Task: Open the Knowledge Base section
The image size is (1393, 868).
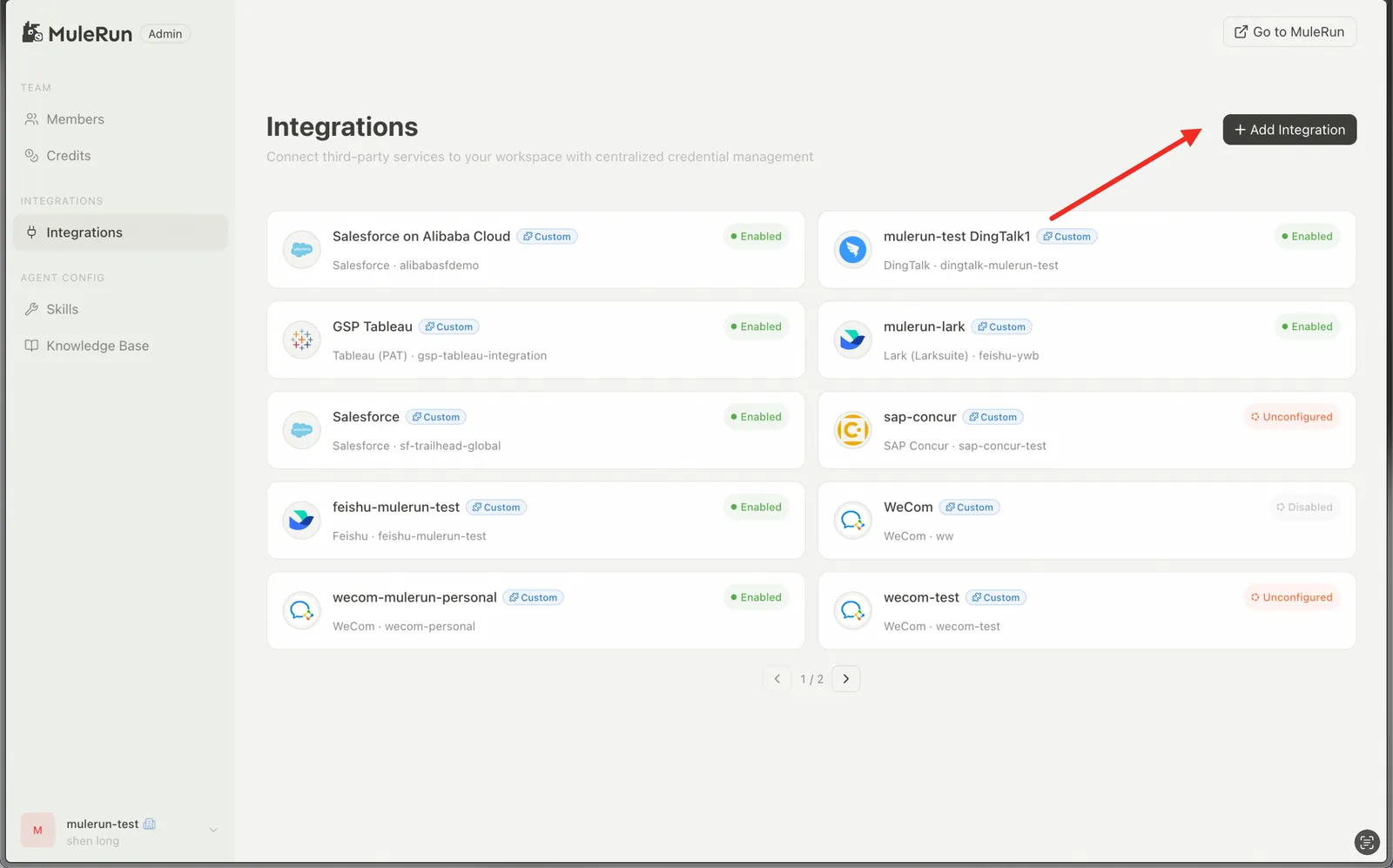Action: click(120, 346)
